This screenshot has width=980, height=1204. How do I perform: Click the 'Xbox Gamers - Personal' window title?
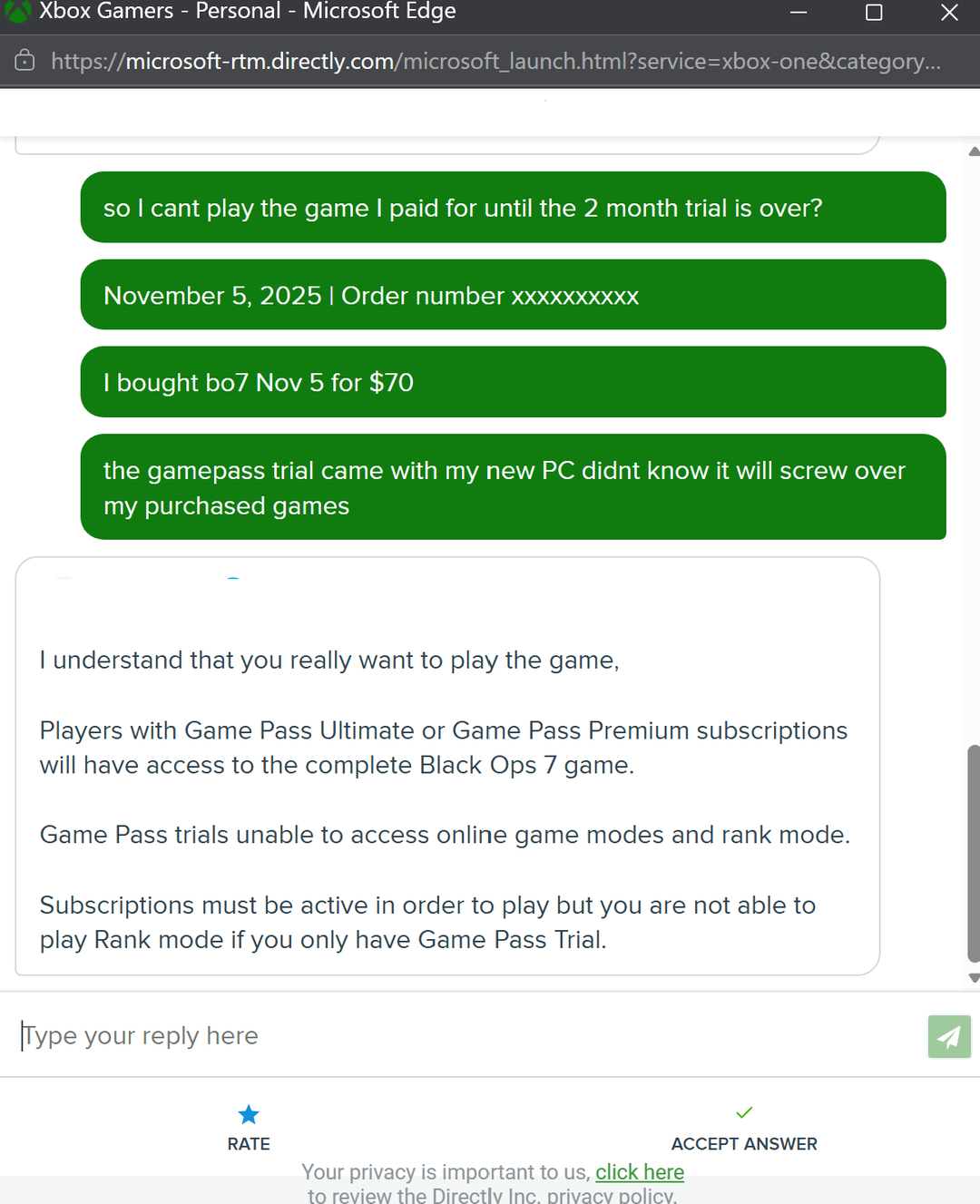click(247, 12)
